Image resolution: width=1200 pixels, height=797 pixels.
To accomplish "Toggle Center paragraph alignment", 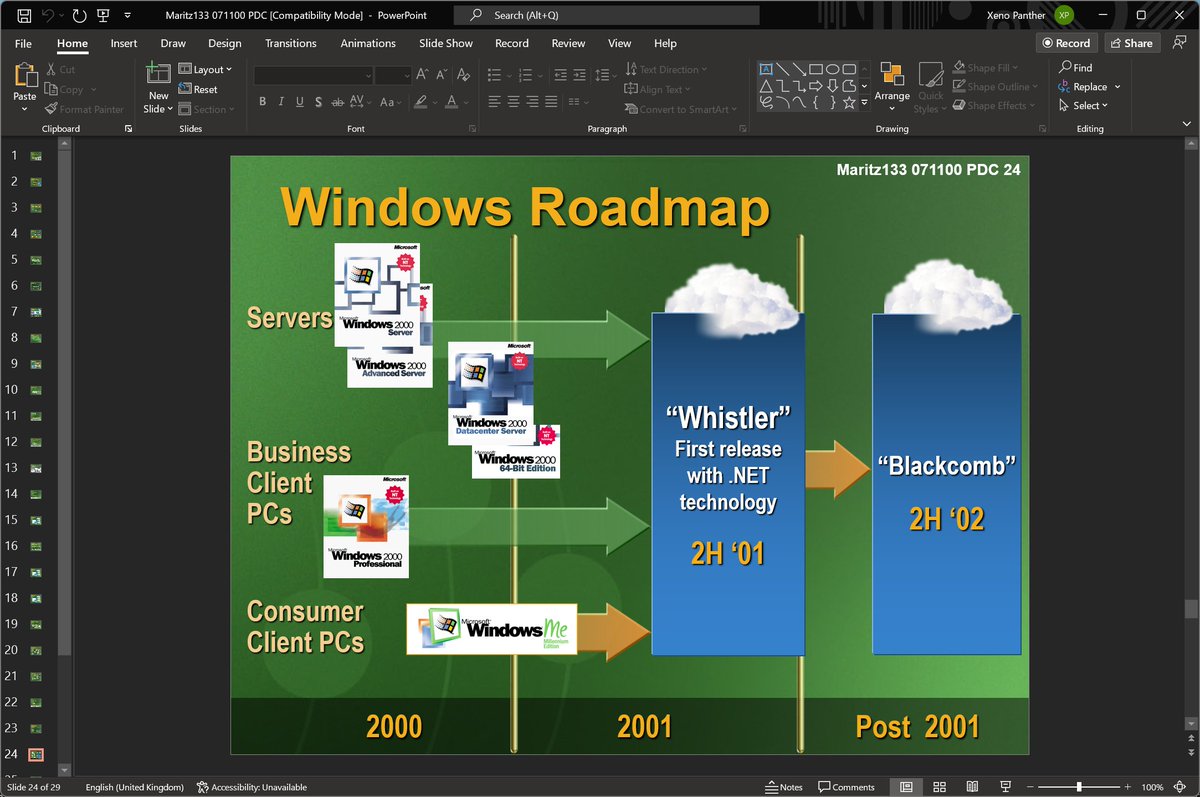I will (x=513, y=102).
